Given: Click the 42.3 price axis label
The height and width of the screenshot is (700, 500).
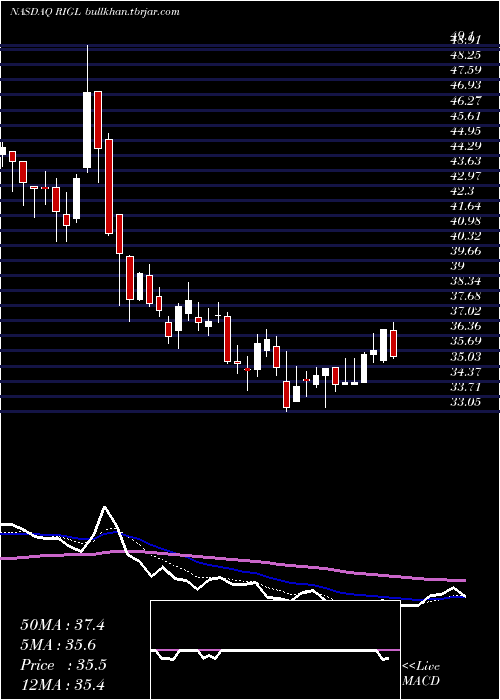Looking at the screenshot, I should pos(463,191).
